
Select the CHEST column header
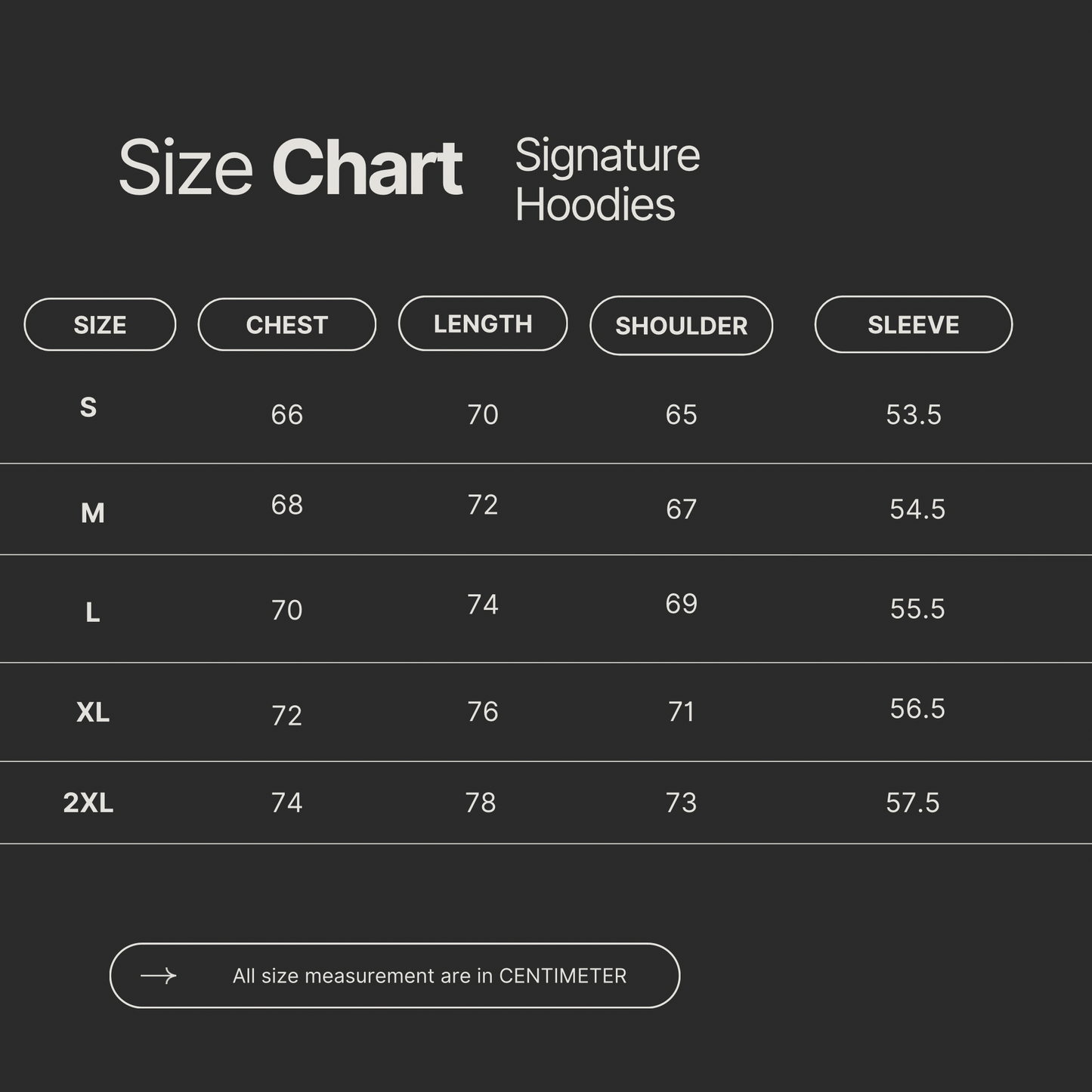pyautogui.click(x=286, y=325)
